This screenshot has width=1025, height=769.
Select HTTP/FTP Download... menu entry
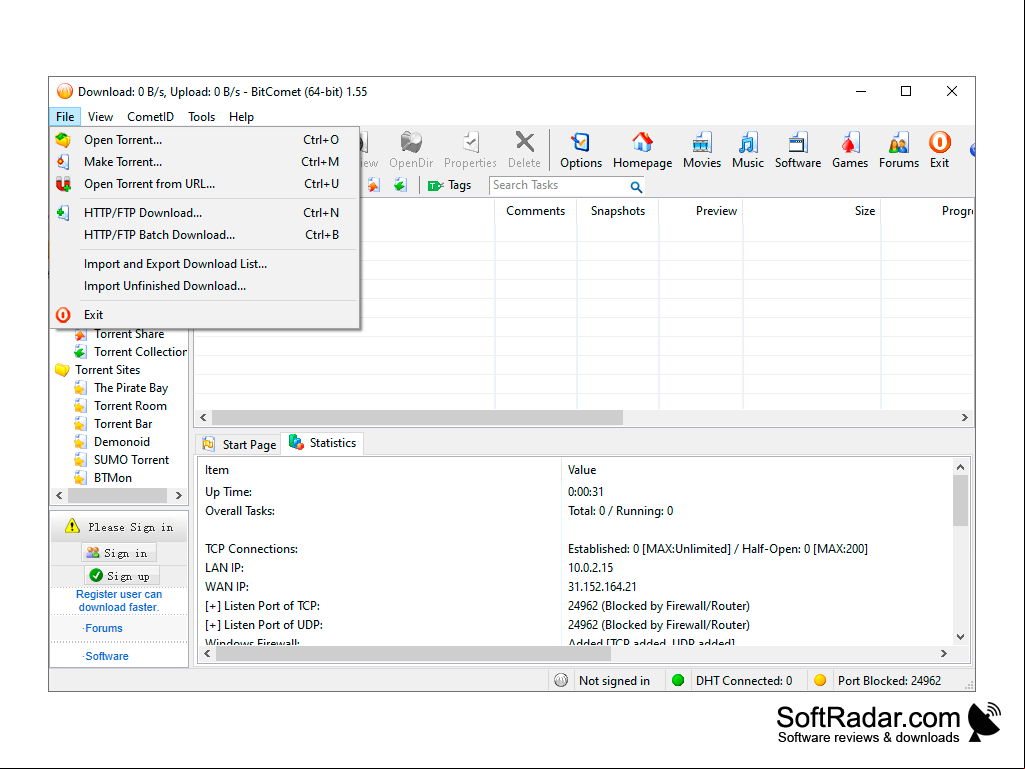tap(205, 213)
